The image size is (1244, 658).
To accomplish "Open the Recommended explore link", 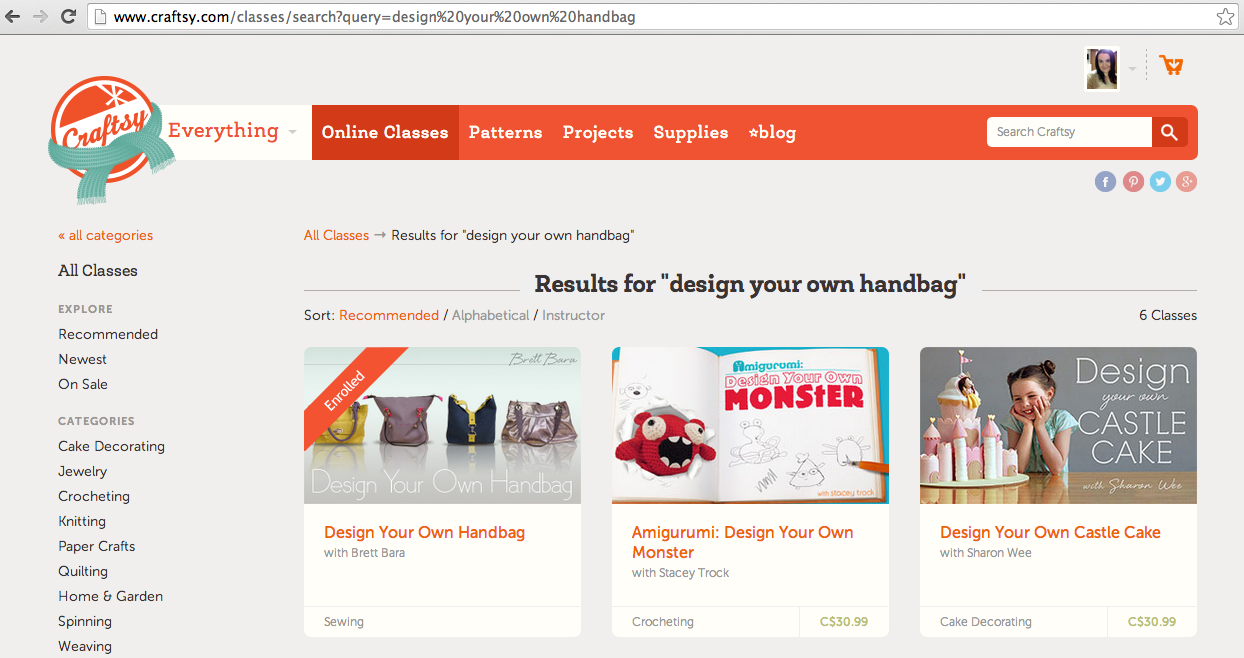I will click(x=108, y=334).
